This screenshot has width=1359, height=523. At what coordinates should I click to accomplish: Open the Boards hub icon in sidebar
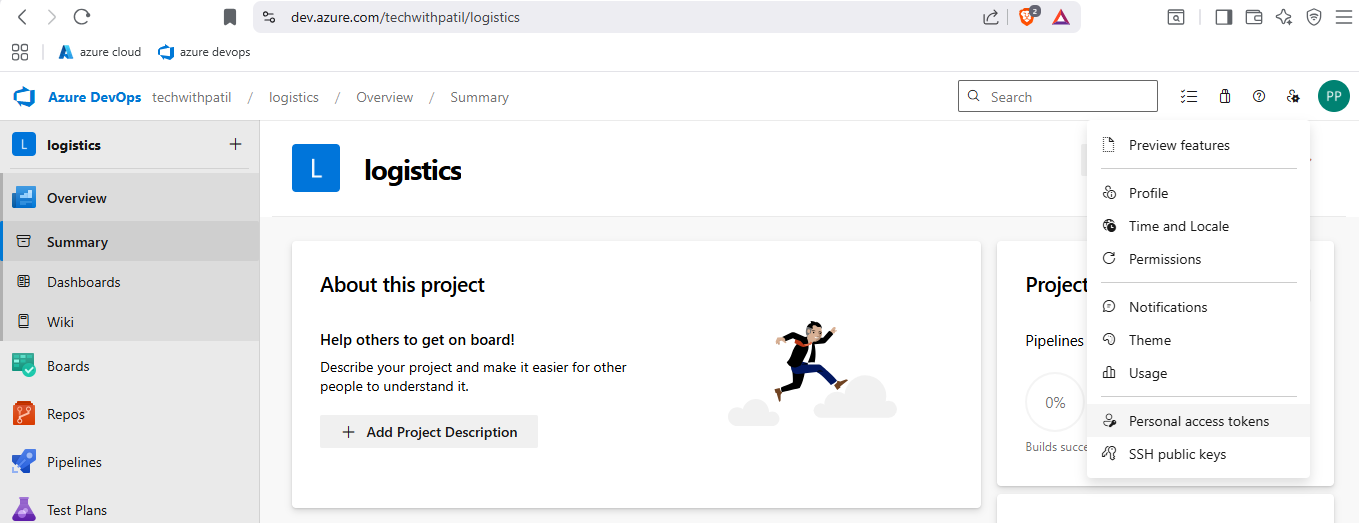coord(24,366)
